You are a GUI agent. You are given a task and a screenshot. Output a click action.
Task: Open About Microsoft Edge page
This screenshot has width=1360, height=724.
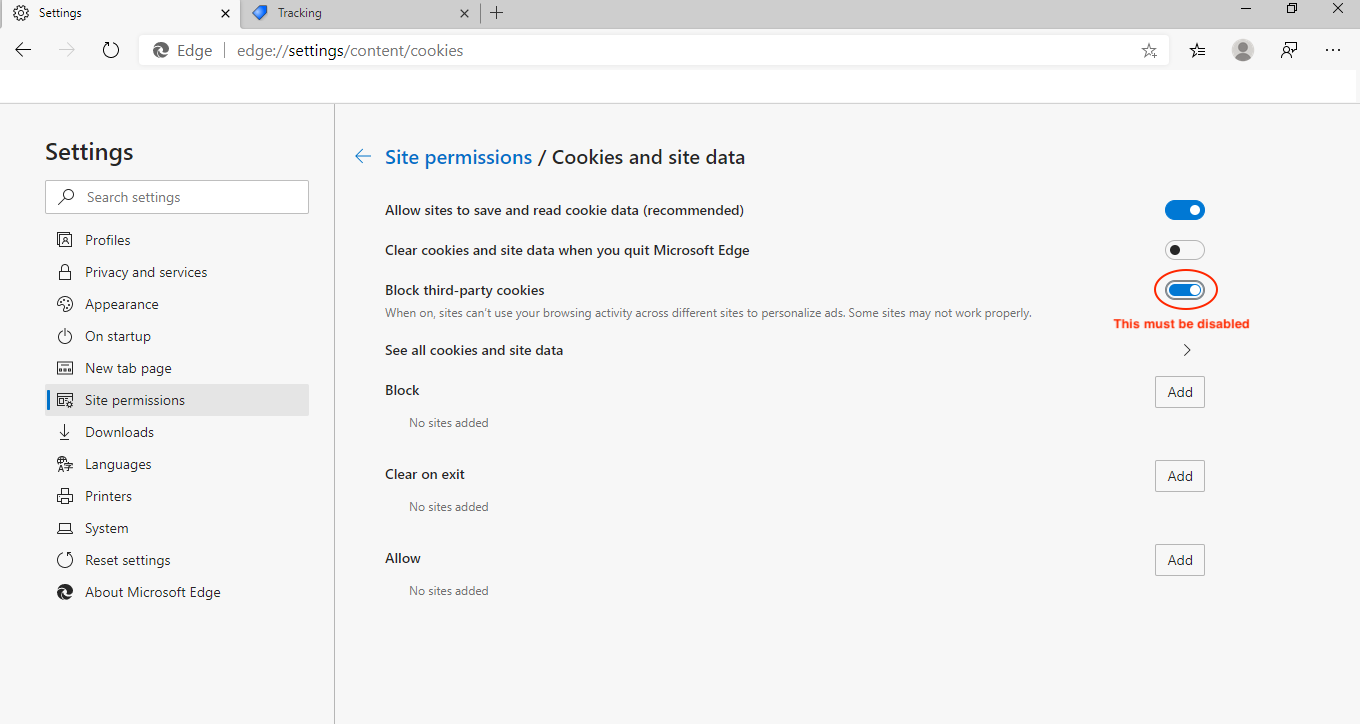[x=177, y=592]
